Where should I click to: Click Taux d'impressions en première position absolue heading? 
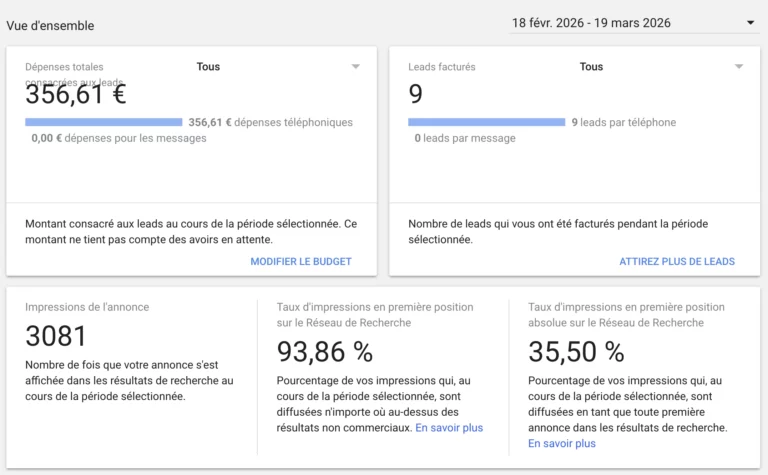(x=626, y=315)
